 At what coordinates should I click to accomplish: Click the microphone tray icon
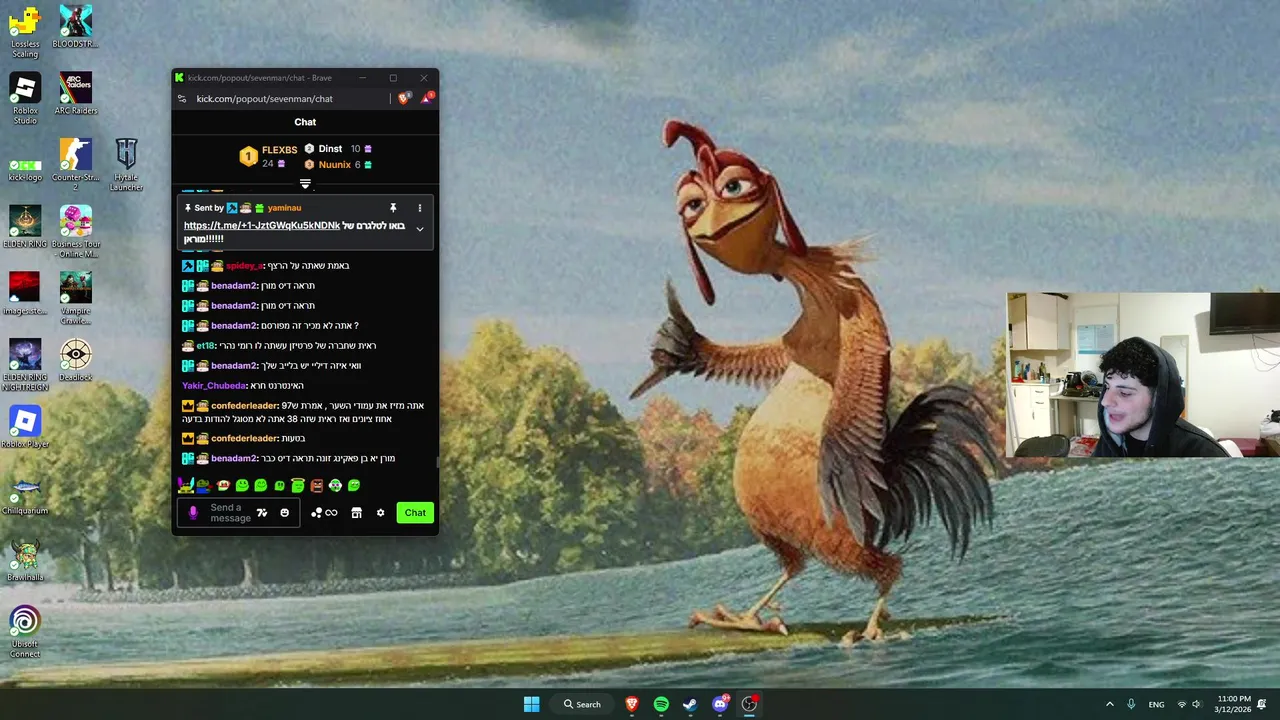tap(1131, 704)
